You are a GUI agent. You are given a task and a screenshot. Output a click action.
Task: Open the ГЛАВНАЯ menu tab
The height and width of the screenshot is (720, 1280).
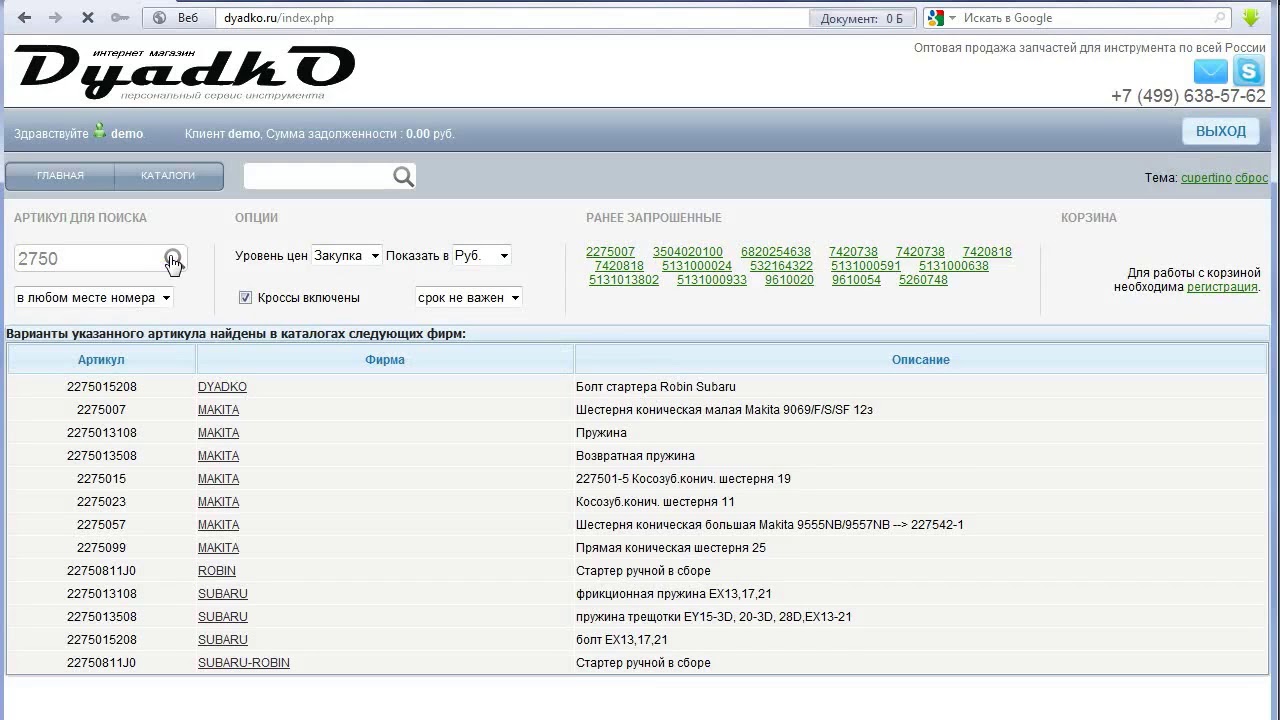coord(60,176)
